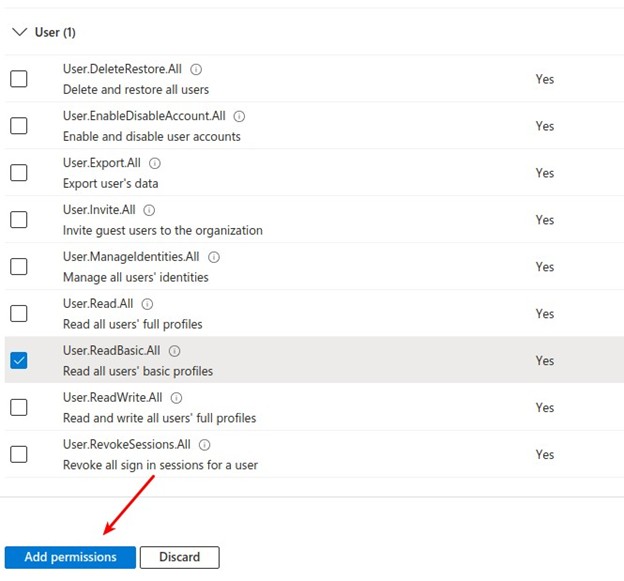Check the User.RevokeSessions.All checkbox
The width and height of the screenshot is (624, 581).
click(x=19, y=454)
